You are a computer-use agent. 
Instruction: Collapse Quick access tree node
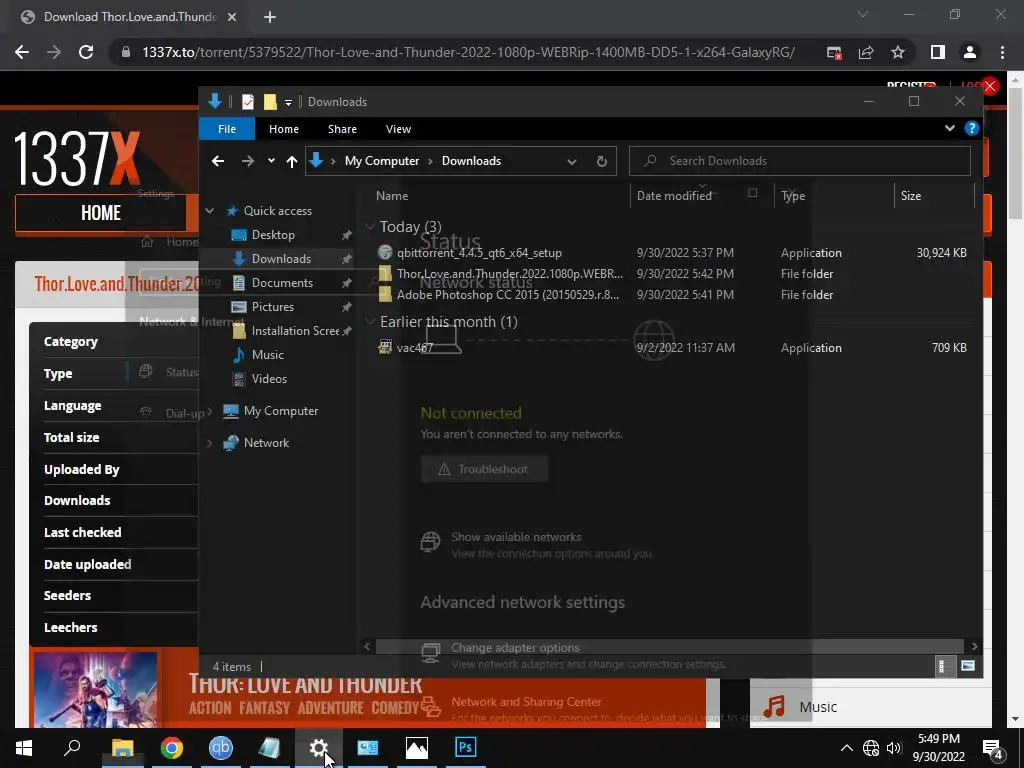(x=210, y=211)
